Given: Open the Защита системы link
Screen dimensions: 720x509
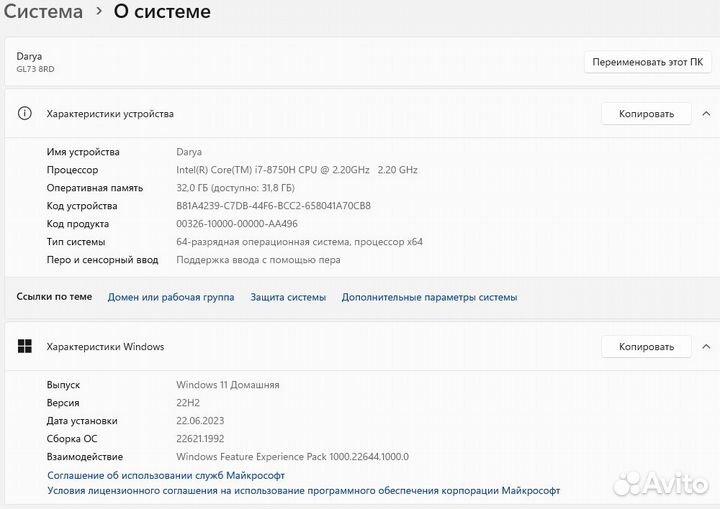Looking at the screenshot, I should 288,297.
